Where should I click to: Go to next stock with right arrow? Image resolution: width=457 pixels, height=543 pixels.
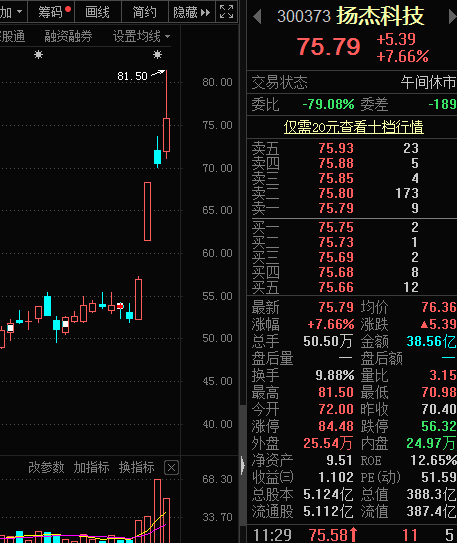pos(452,17)
